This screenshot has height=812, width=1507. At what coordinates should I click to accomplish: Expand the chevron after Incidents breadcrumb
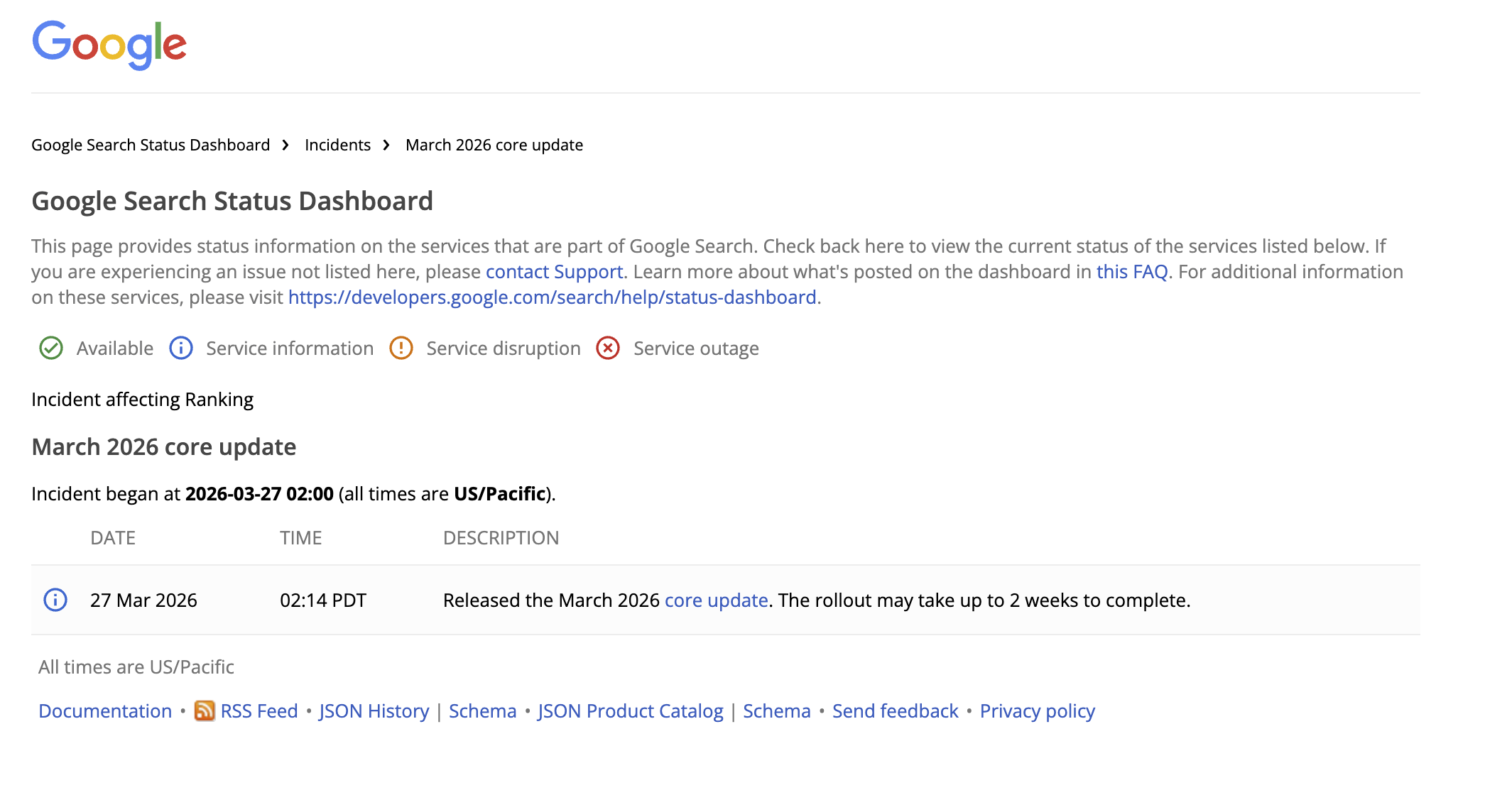(x=386, y=144)
